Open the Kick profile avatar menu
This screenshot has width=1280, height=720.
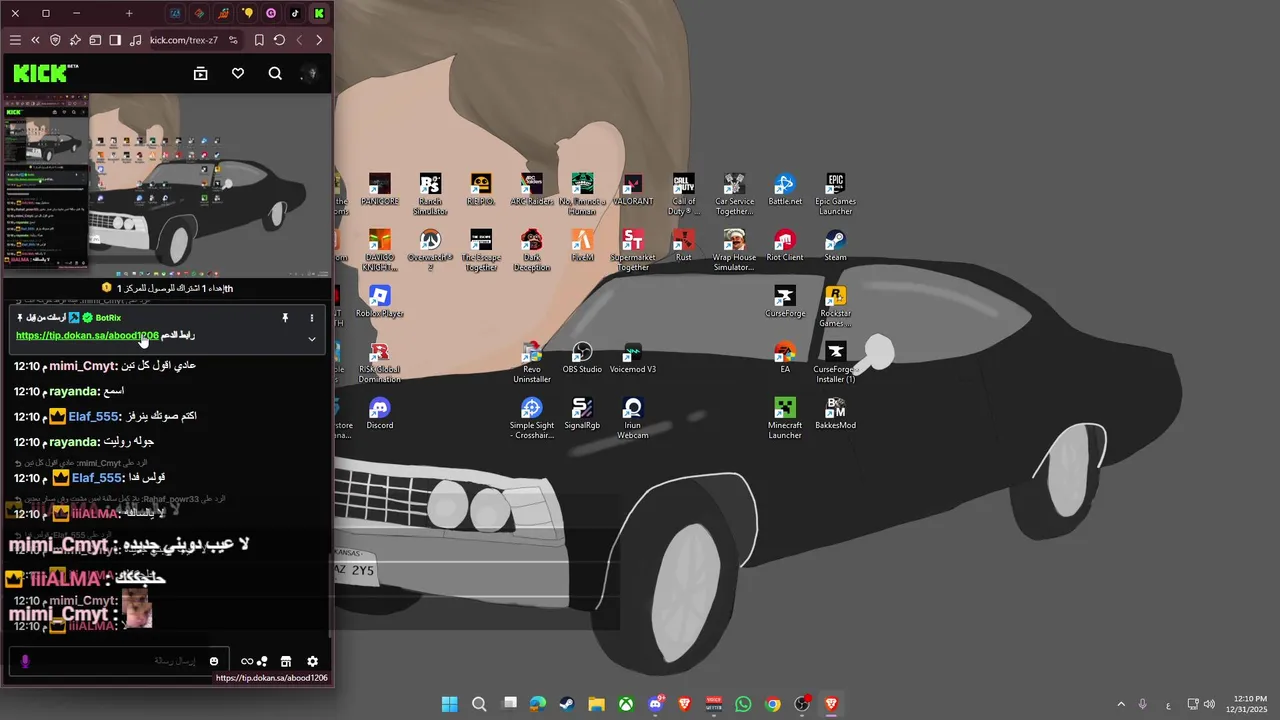[311, 73]
